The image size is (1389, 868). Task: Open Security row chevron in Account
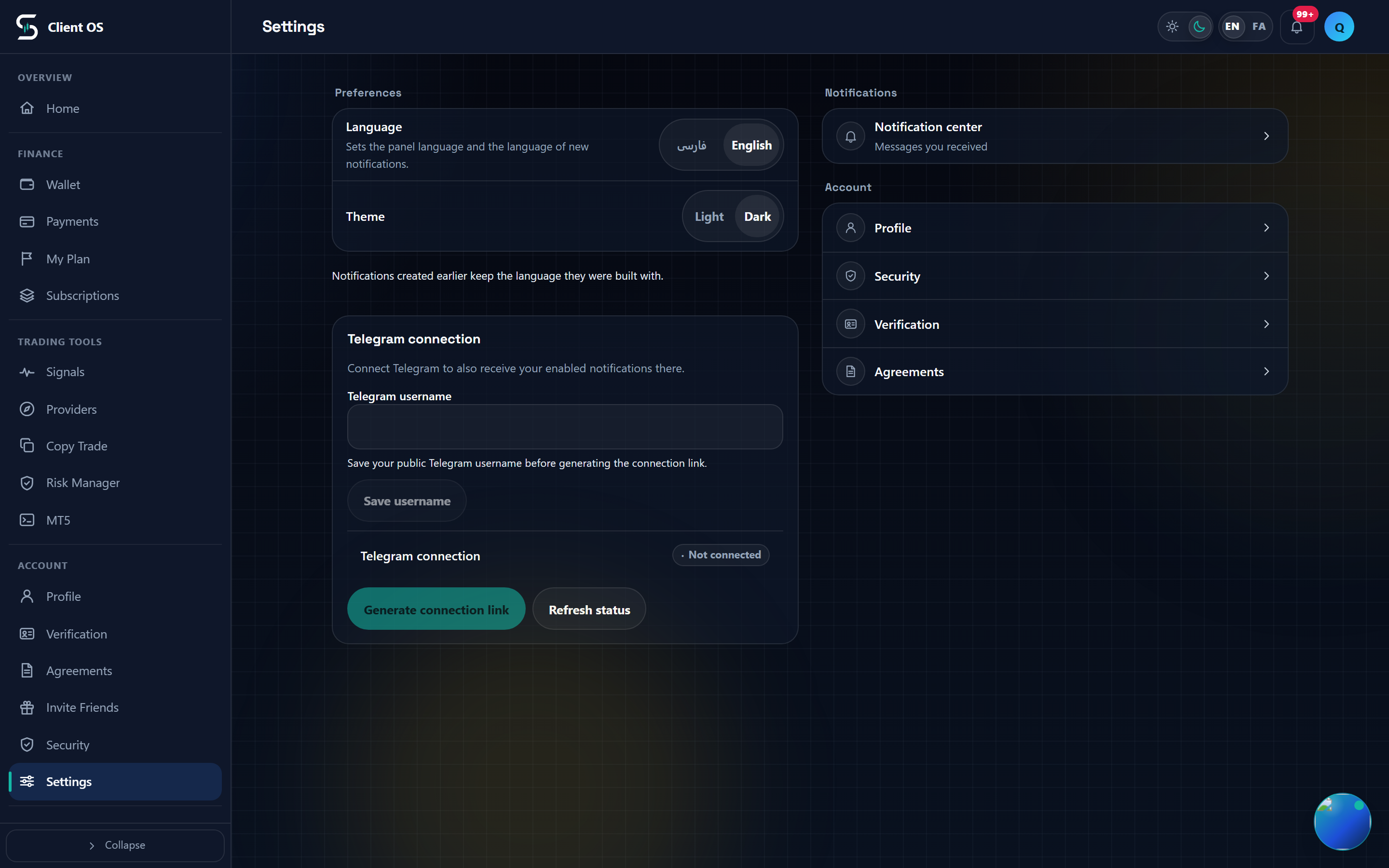[x=1266, y=276]
